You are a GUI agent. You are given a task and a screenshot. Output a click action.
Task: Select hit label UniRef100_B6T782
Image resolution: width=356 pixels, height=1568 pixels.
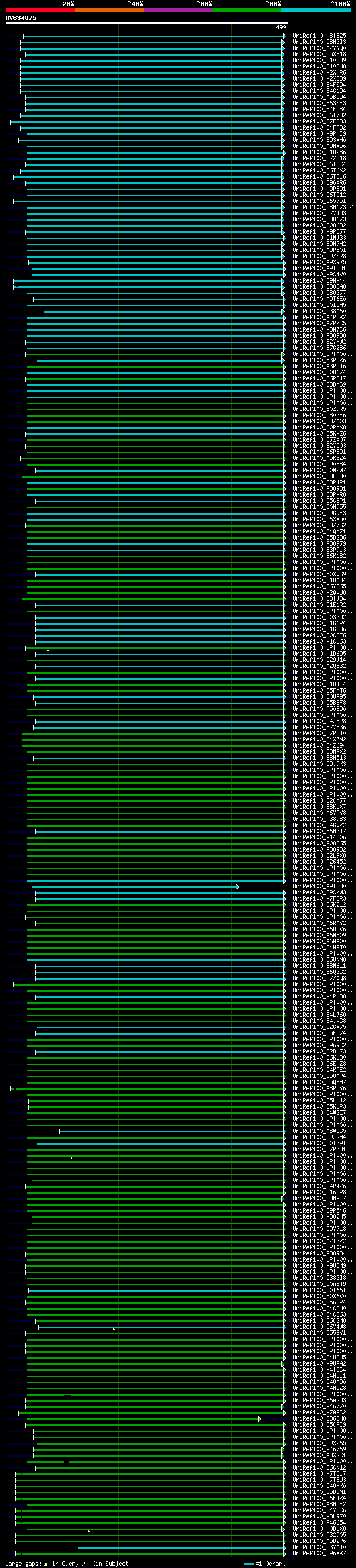click(319, 116)
